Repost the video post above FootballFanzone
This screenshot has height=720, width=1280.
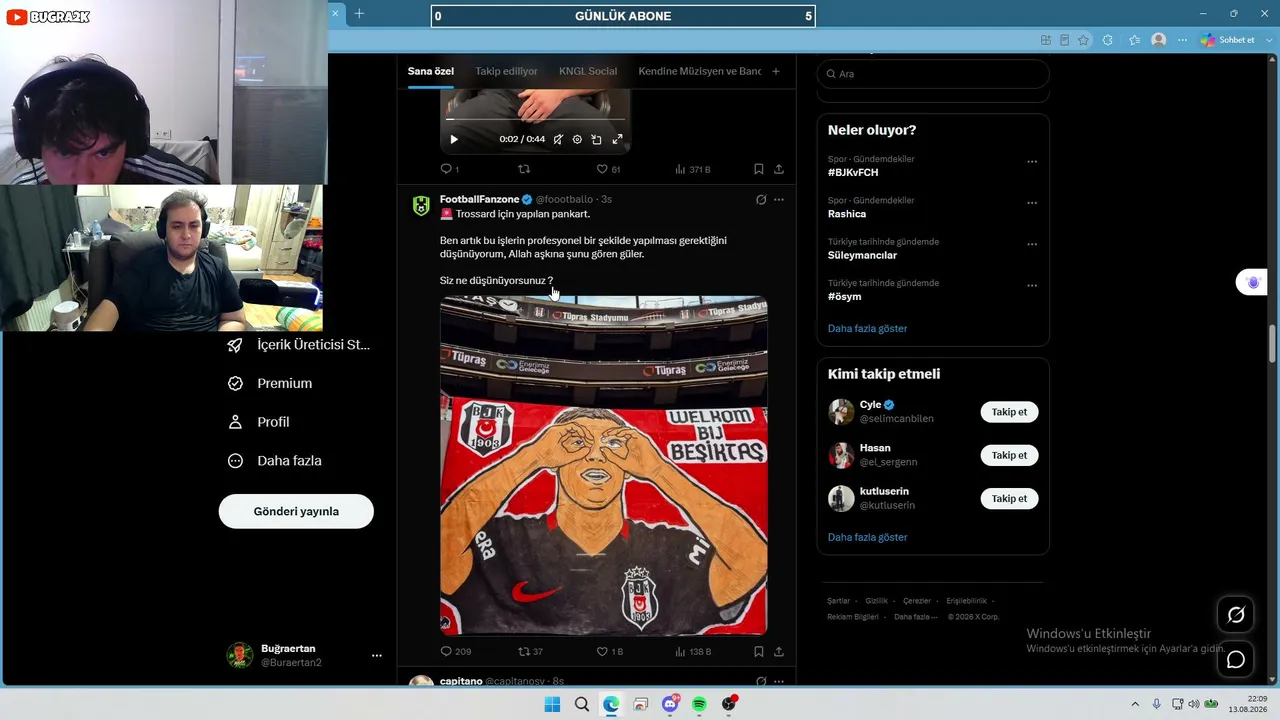point(523,169)
